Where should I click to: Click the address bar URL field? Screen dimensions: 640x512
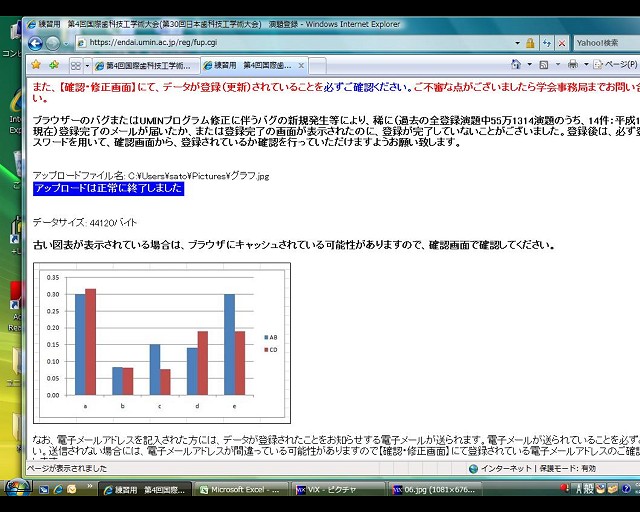pos(294,42)
